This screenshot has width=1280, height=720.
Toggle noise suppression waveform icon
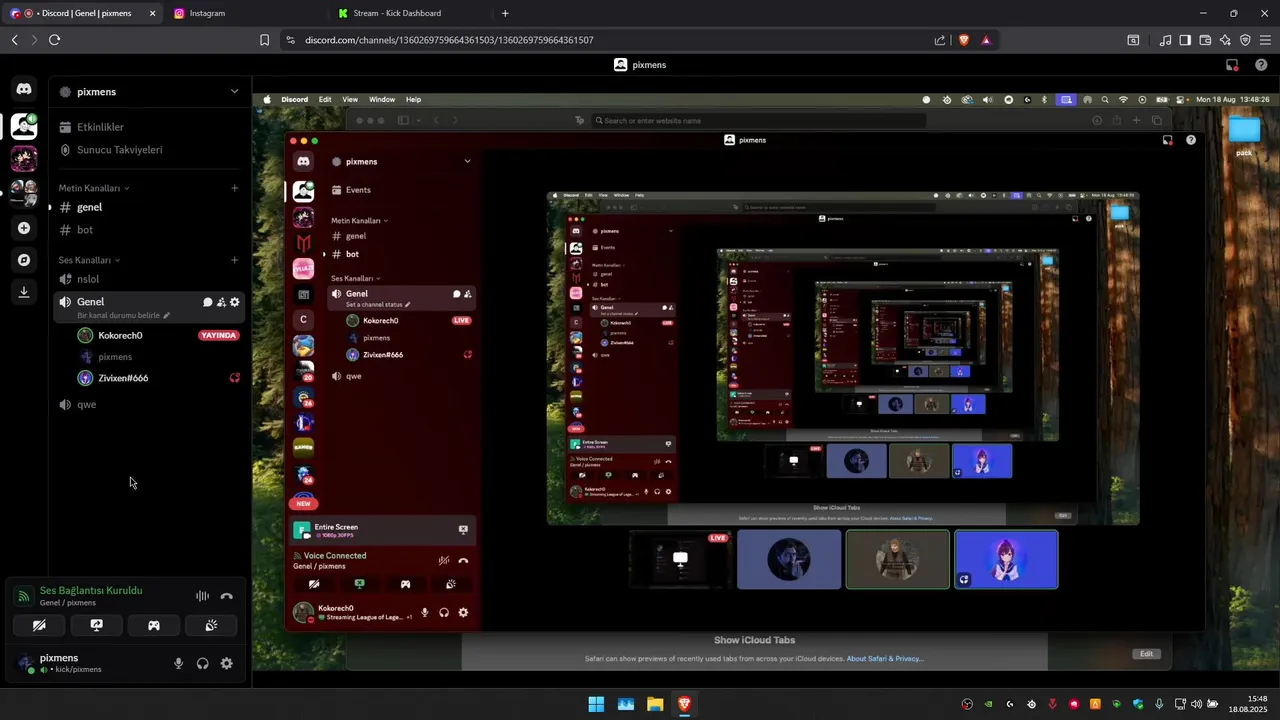click(x=203, y=596)
